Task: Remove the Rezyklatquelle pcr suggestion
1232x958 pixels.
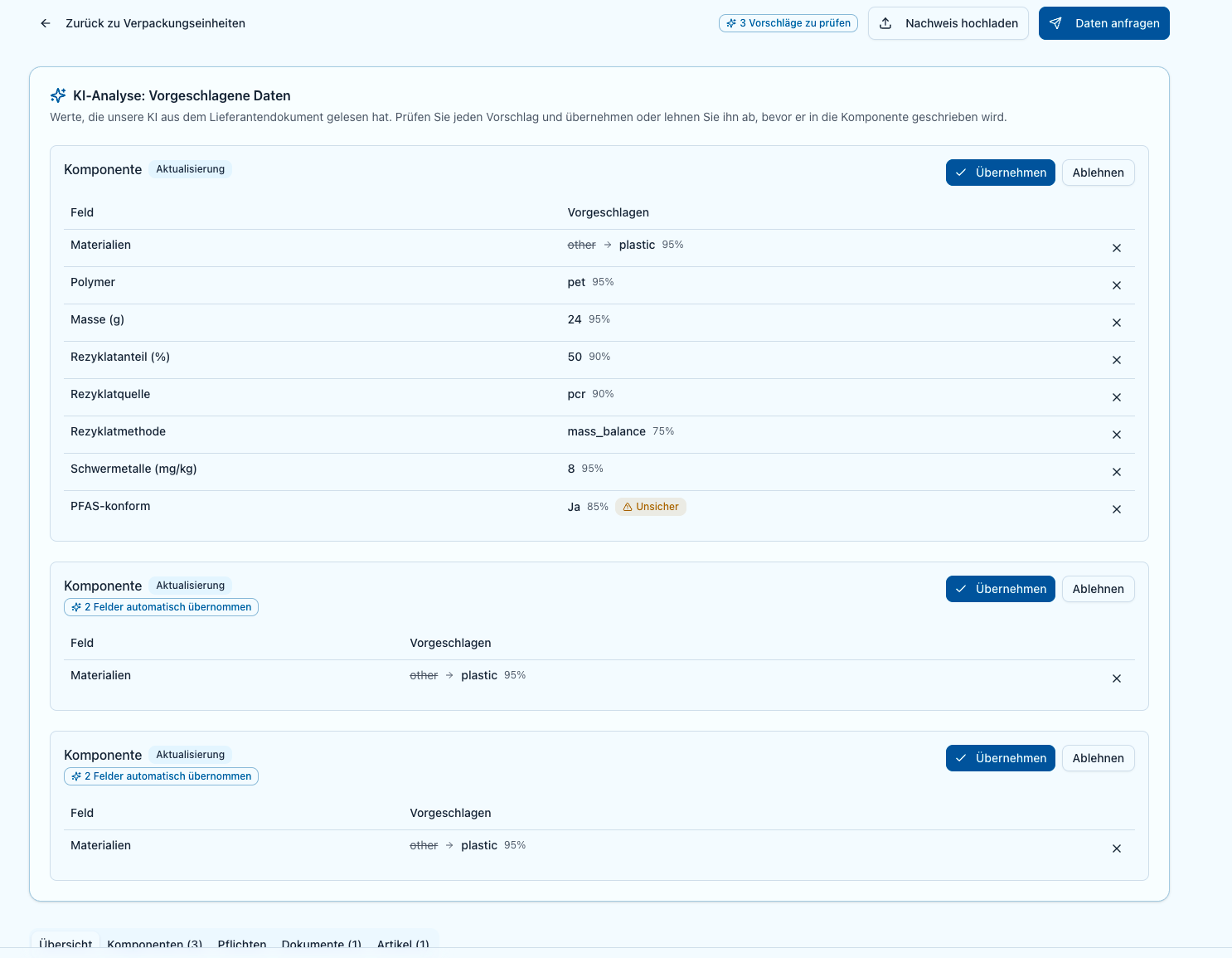Action: coord(1117,397)
